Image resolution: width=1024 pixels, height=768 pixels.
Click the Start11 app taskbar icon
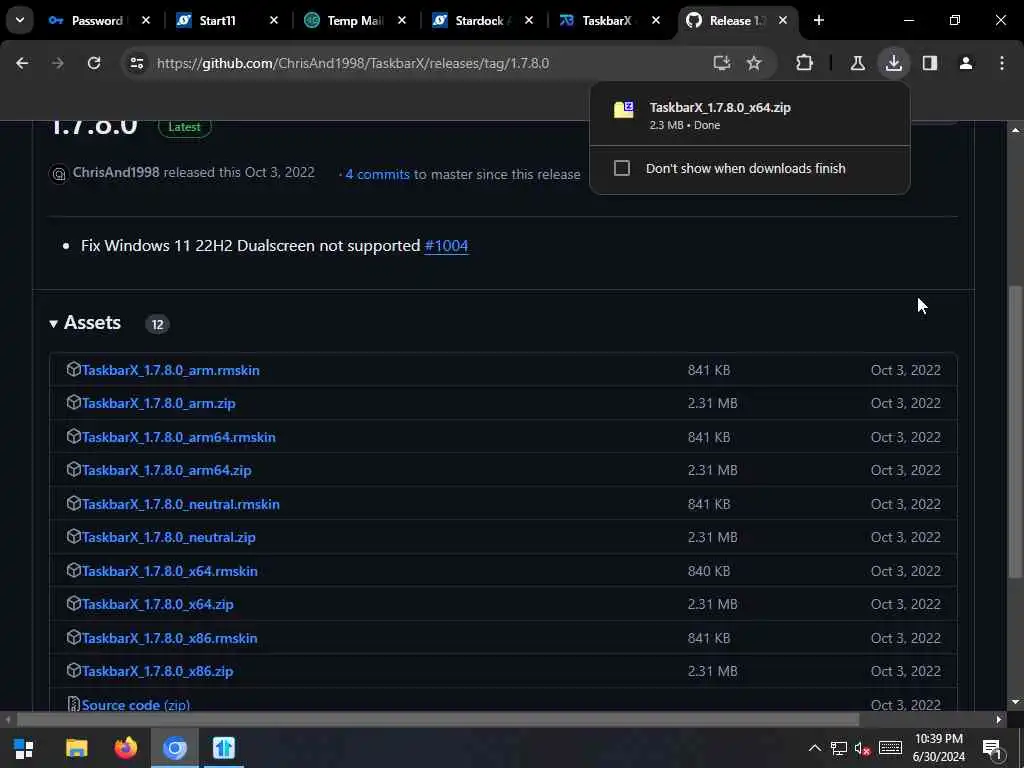tap(223, 748)
